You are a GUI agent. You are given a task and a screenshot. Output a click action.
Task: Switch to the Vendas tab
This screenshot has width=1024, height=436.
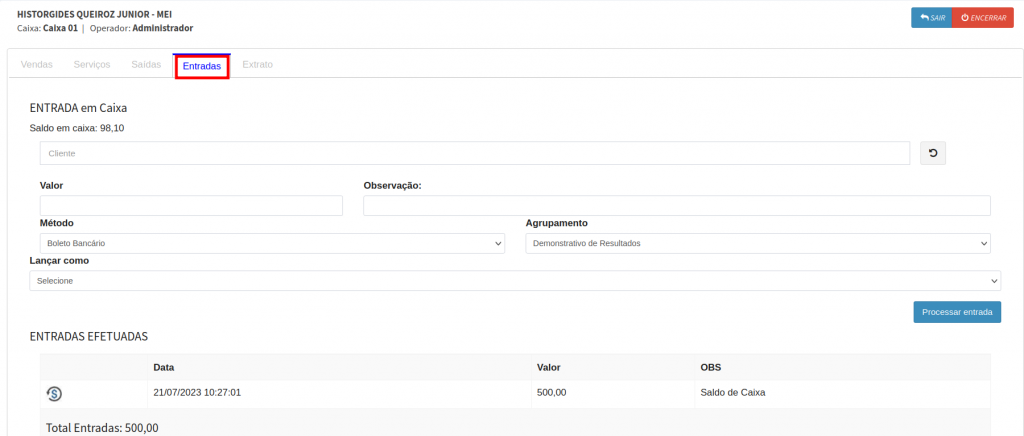pyautogui.click(x=37, y=65)
